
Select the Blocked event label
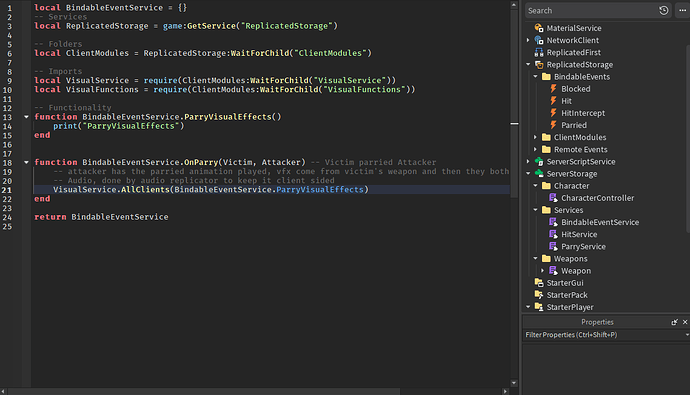576,89
